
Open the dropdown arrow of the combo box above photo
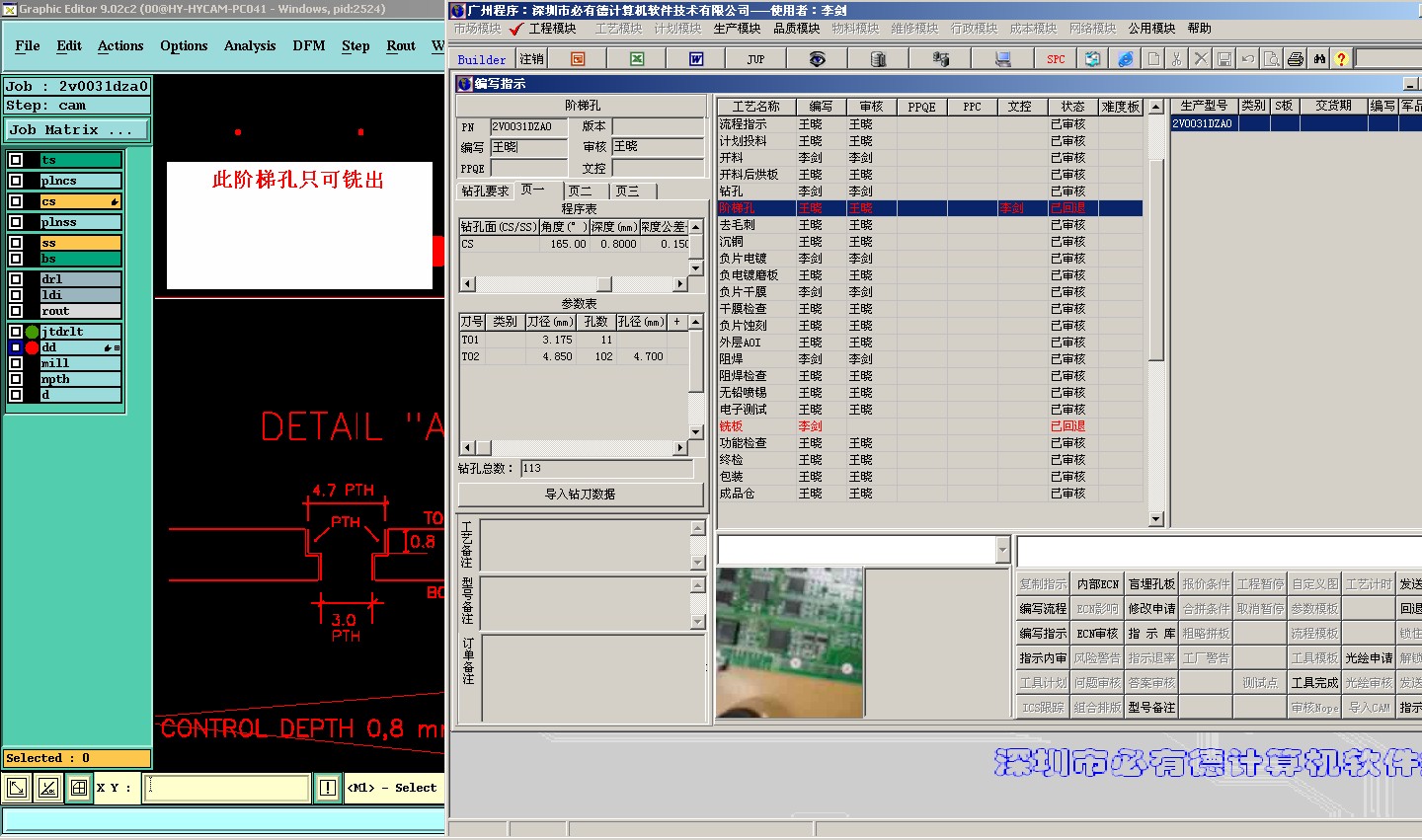click(1002, 550)
